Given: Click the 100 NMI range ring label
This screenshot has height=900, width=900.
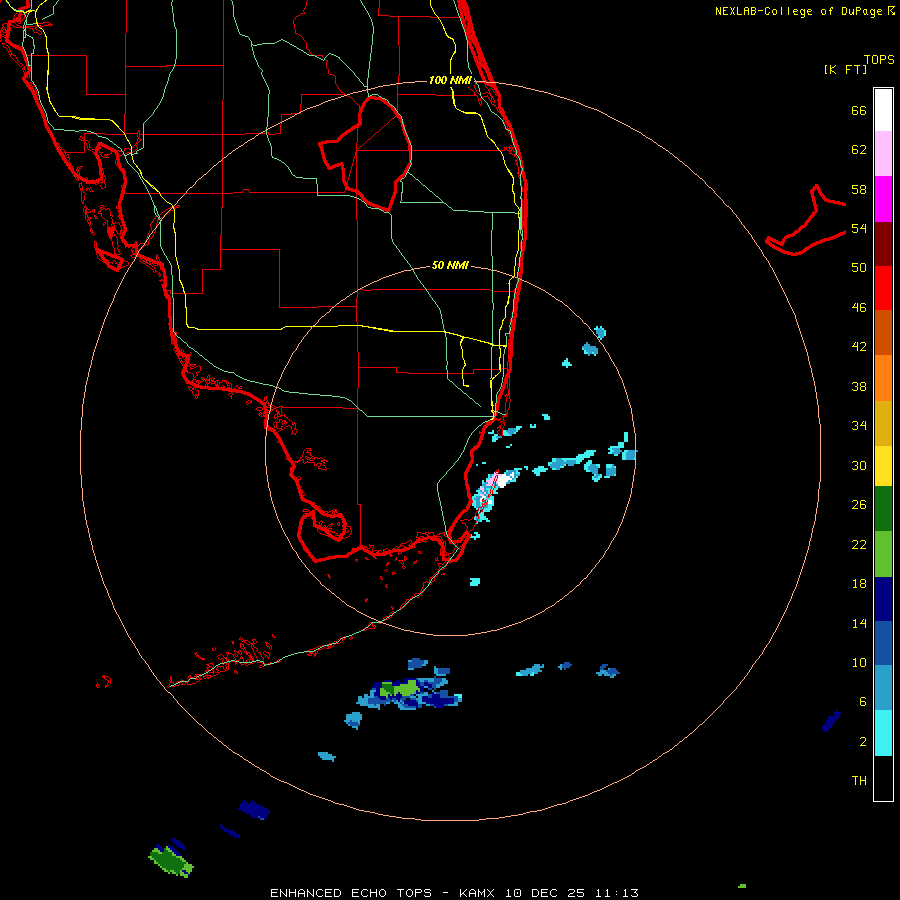Looking at the screenshot, I should tap(450, 80).
